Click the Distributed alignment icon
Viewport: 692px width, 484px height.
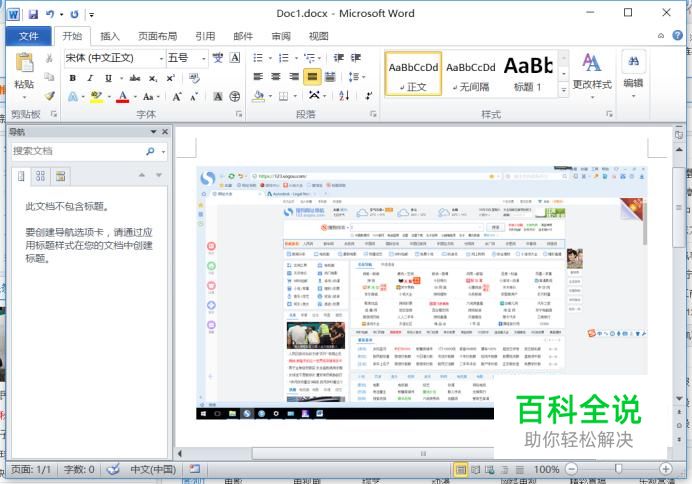tap(330, 77)
